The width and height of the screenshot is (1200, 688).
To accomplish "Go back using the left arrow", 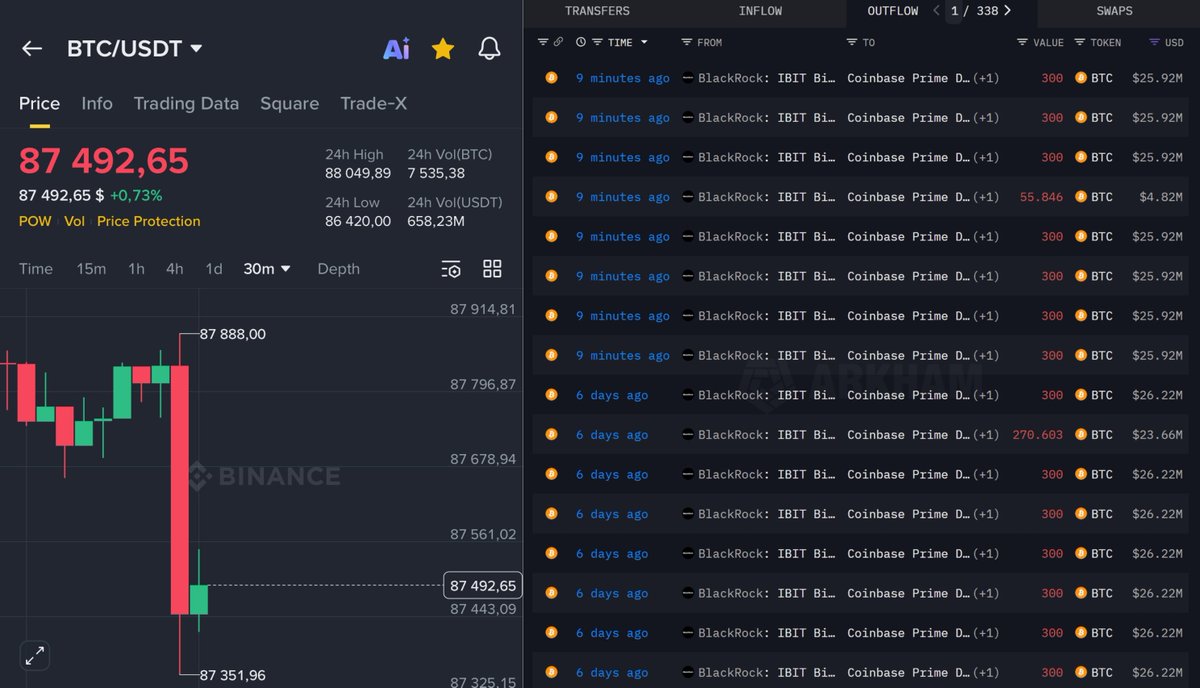I will [32, 49].
